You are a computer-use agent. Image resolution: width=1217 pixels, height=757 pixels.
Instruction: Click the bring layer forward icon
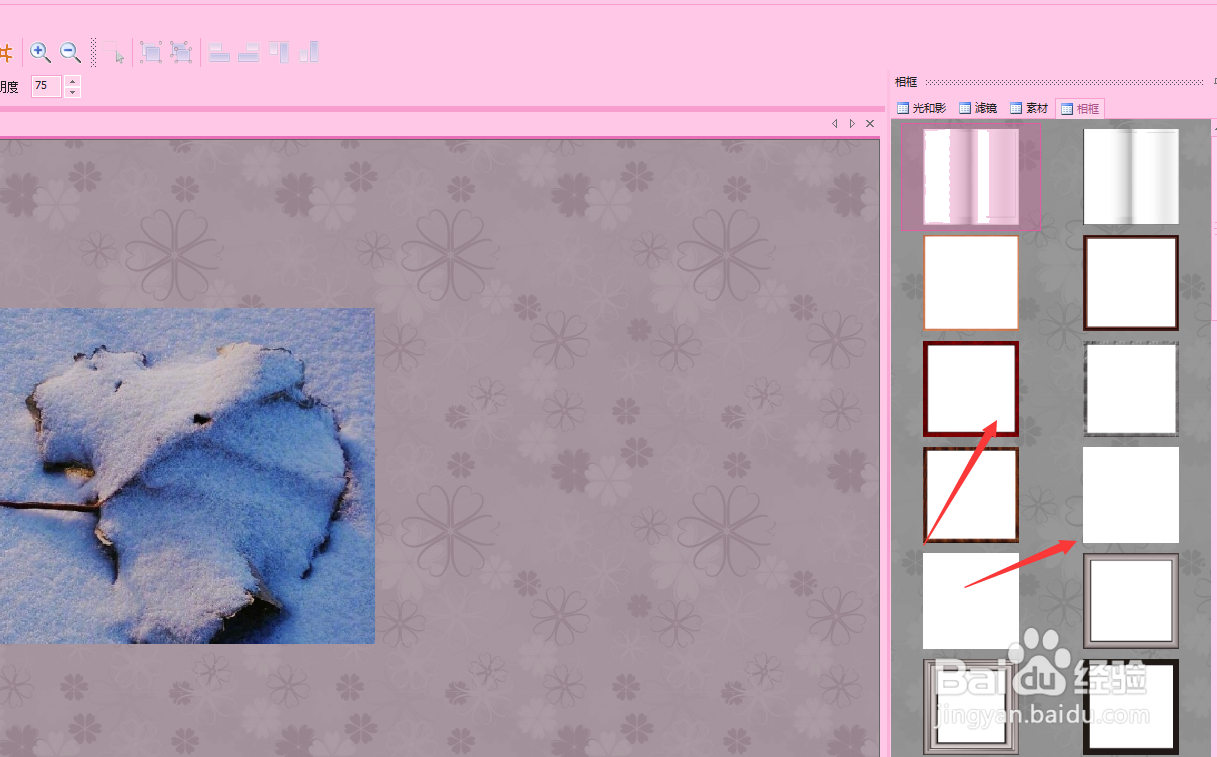151,53
